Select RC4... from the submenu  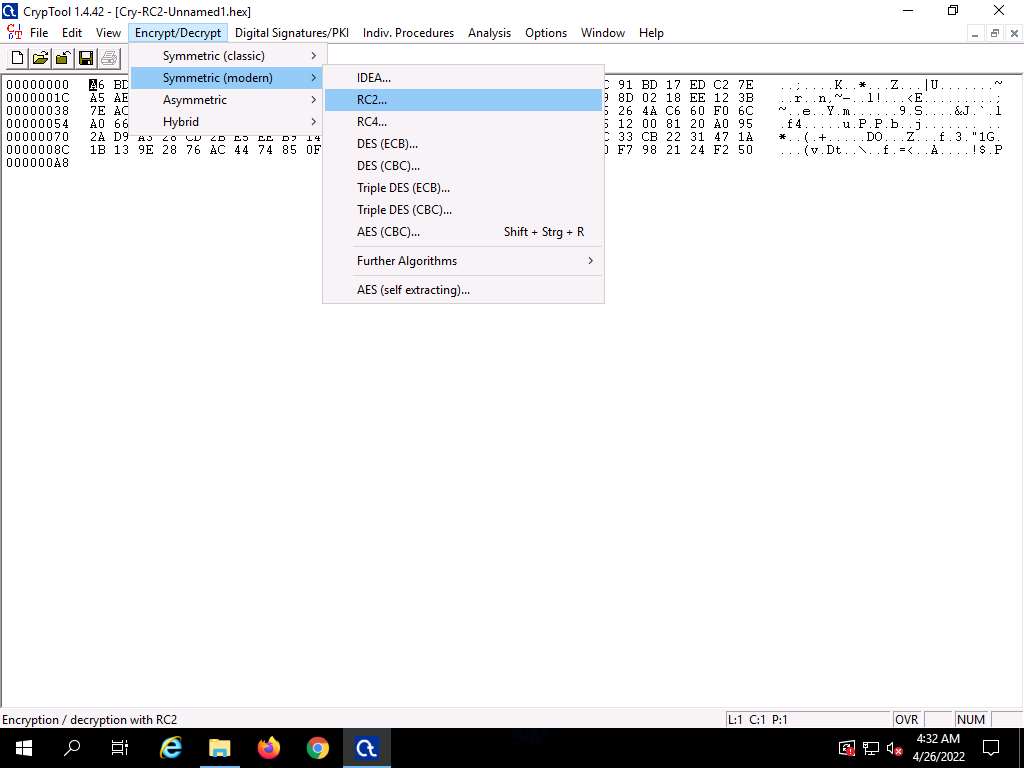coord(372,122)
